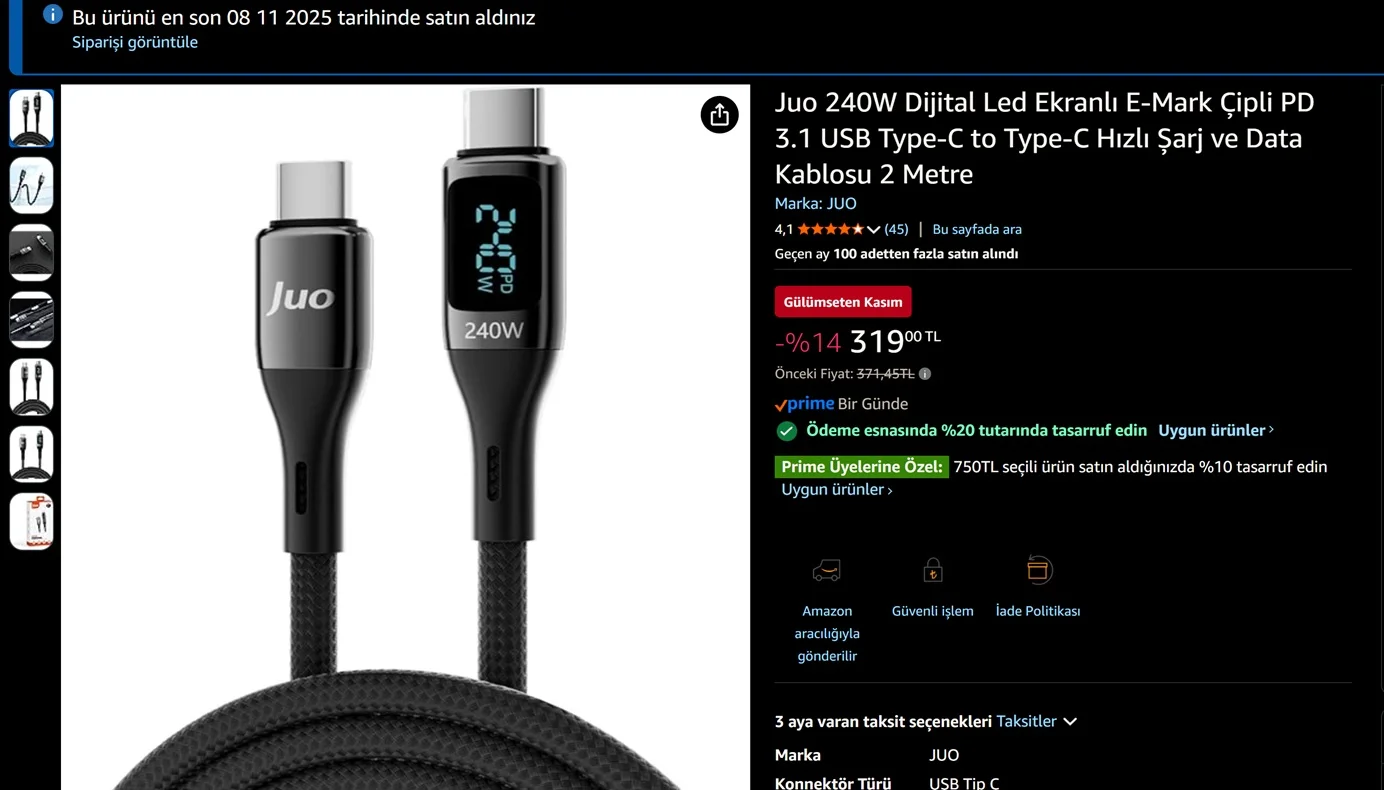Open the rating breakdown chevron beside stars
Viewport: 1384px width, 790px height.
[873, 230]
